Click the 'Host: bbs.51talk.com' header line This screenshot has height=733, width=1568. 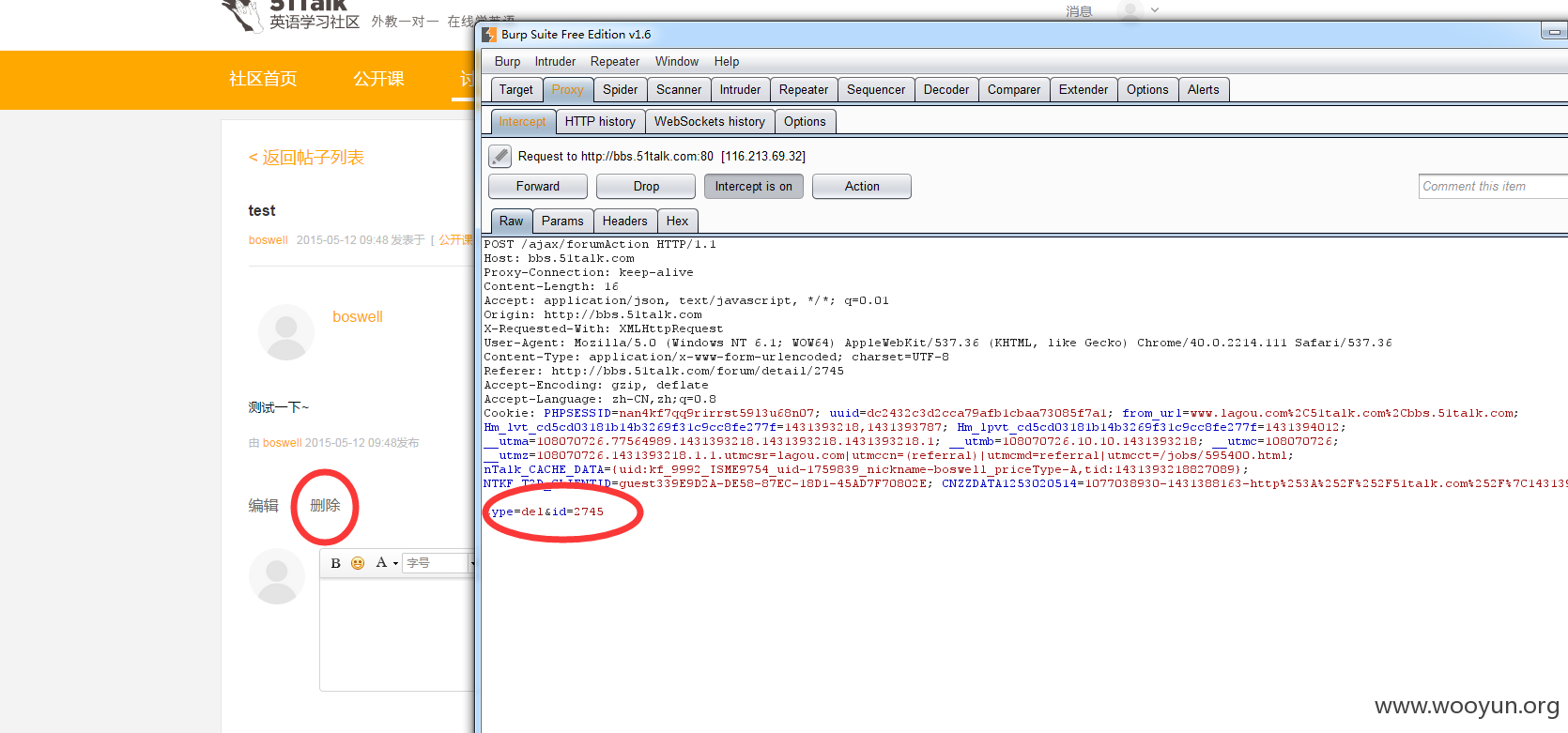pyautogui.click(x=559, y=258)
